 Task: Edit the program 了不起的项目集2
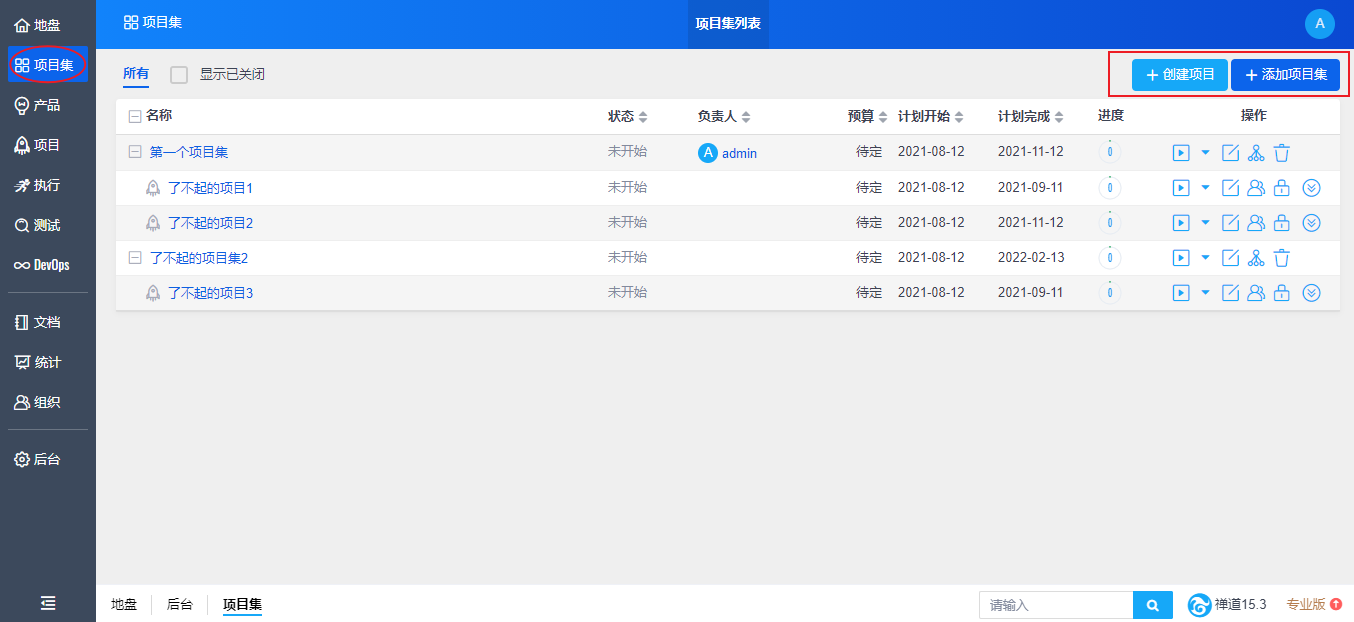pos(1231,258)
